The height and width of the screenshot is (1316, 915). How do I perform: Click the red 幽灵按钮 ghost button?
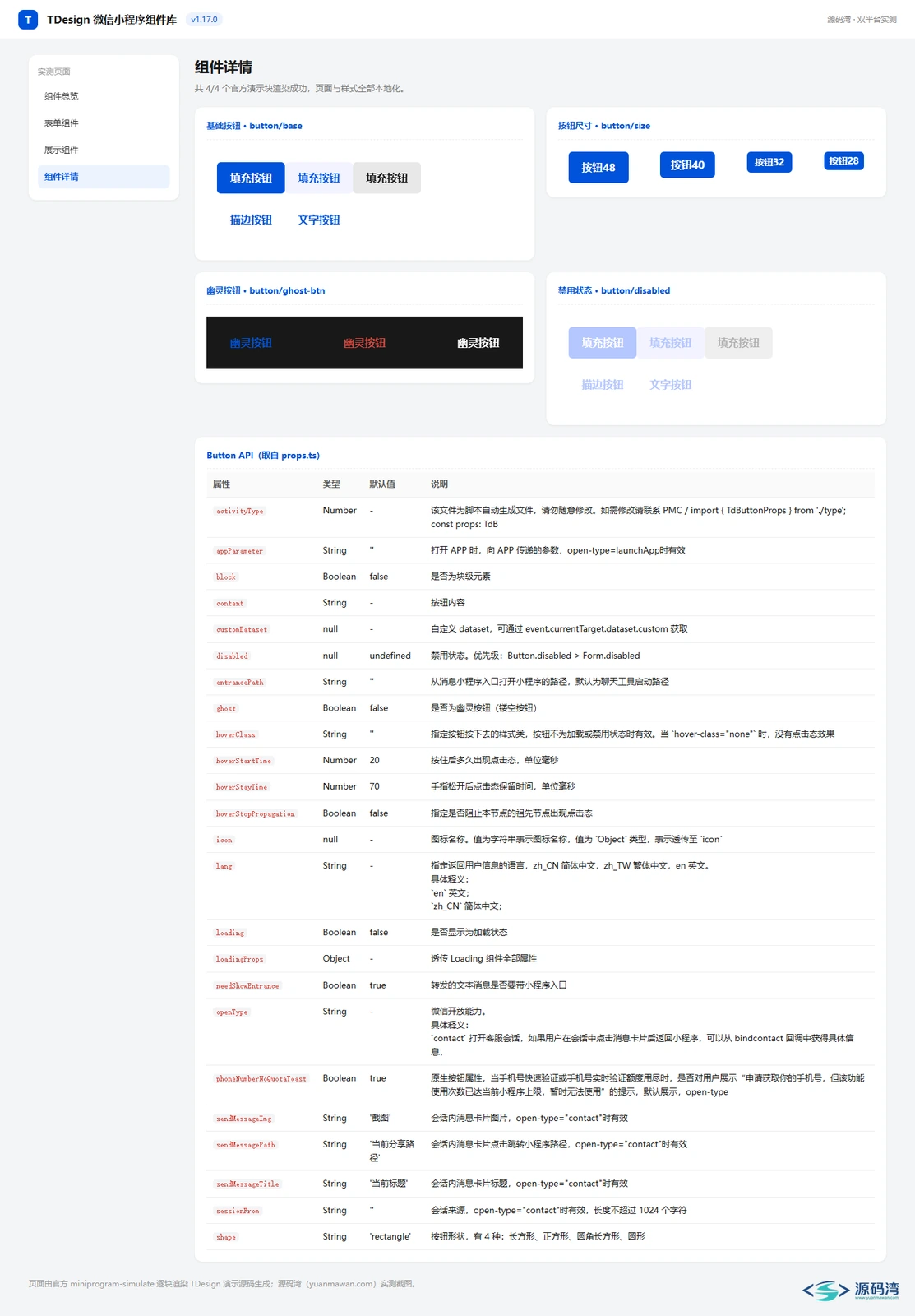click(364, 343)
